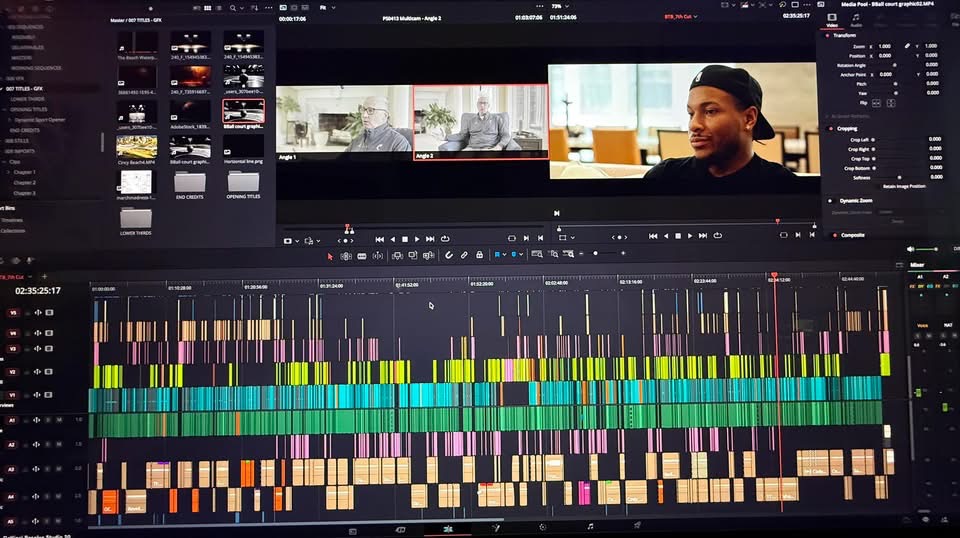Image resolution: width=960 pixels, height=538 pixels.
Task: Open the Color page tab
Action: (x=542, y=526)
